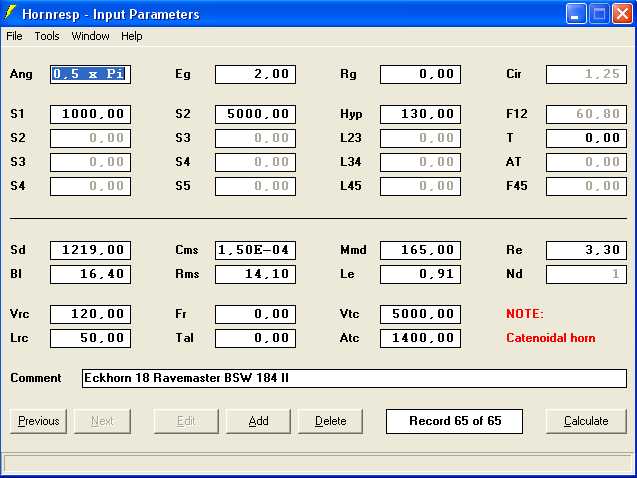Click the 'Record 65 of 65' indicator
The height and width of the screenshot is (478, 637).
[454, 421]
